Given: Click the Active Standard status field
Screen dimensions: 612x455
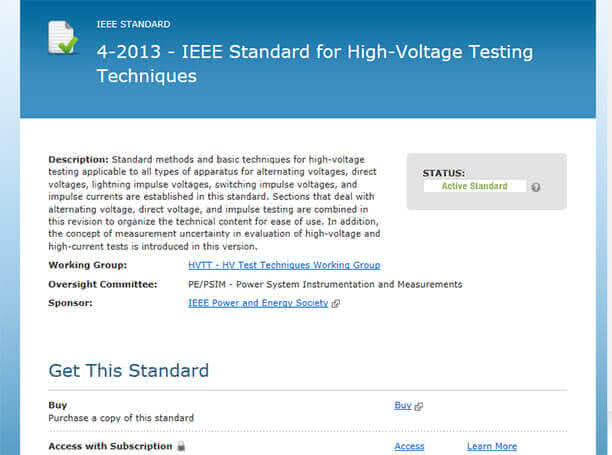Looking at the screenshot, I should [475, 186].
